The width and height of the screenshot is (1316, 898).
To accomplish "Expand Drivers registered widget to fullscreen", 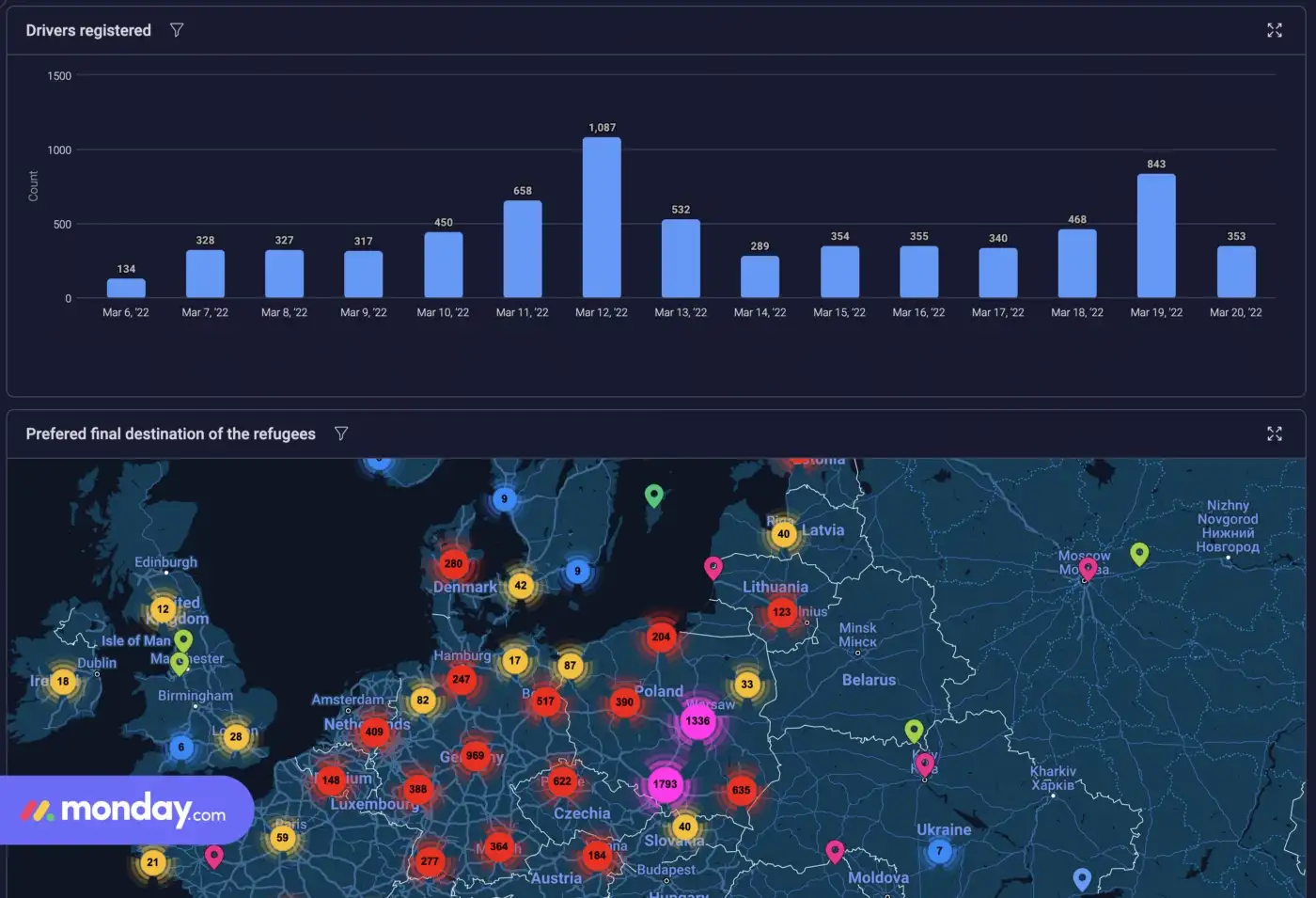I will 1274,30.
